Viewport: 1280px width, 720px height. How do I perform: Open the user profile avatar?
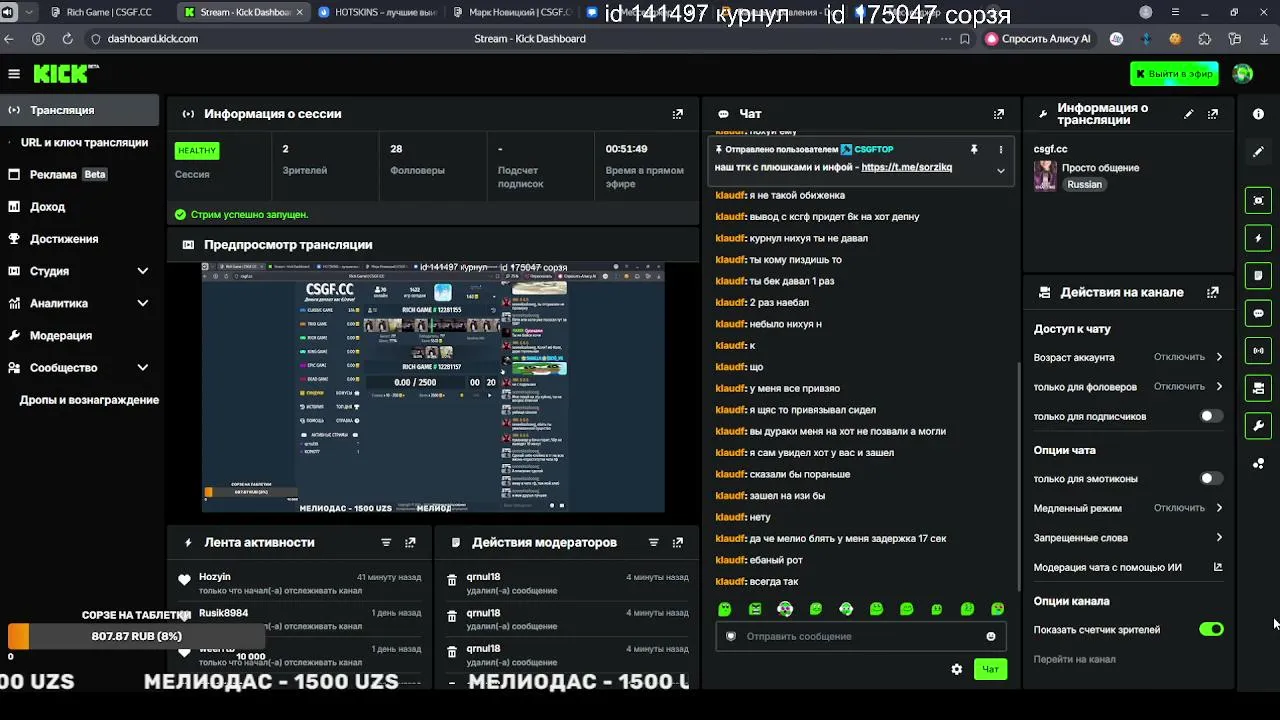tap(1243, 74)
